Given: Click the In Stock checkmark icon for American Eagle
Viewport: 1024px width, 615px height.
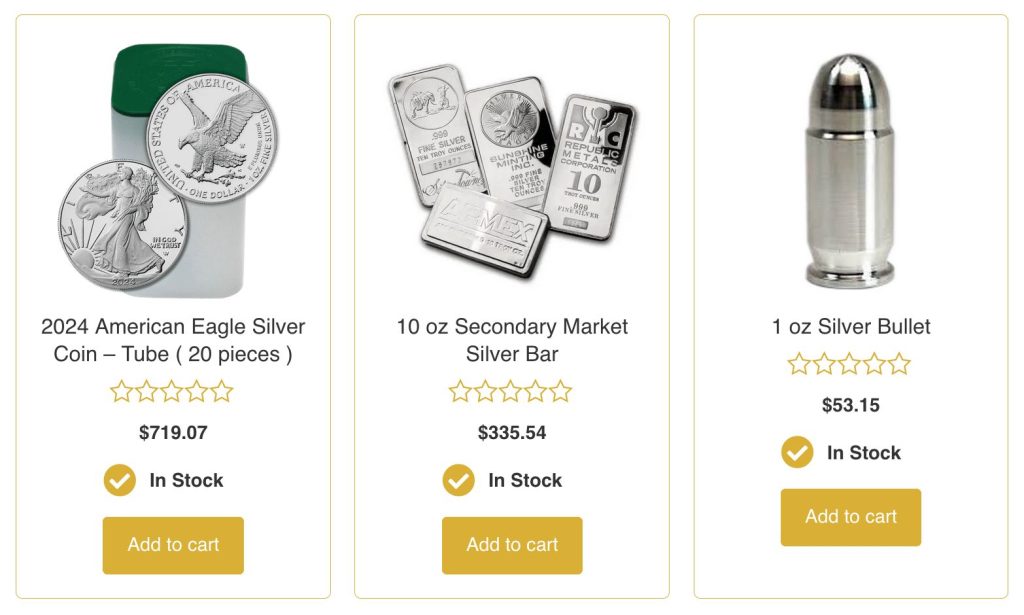Looking at the screenshot, I should (x=120, y=480).
